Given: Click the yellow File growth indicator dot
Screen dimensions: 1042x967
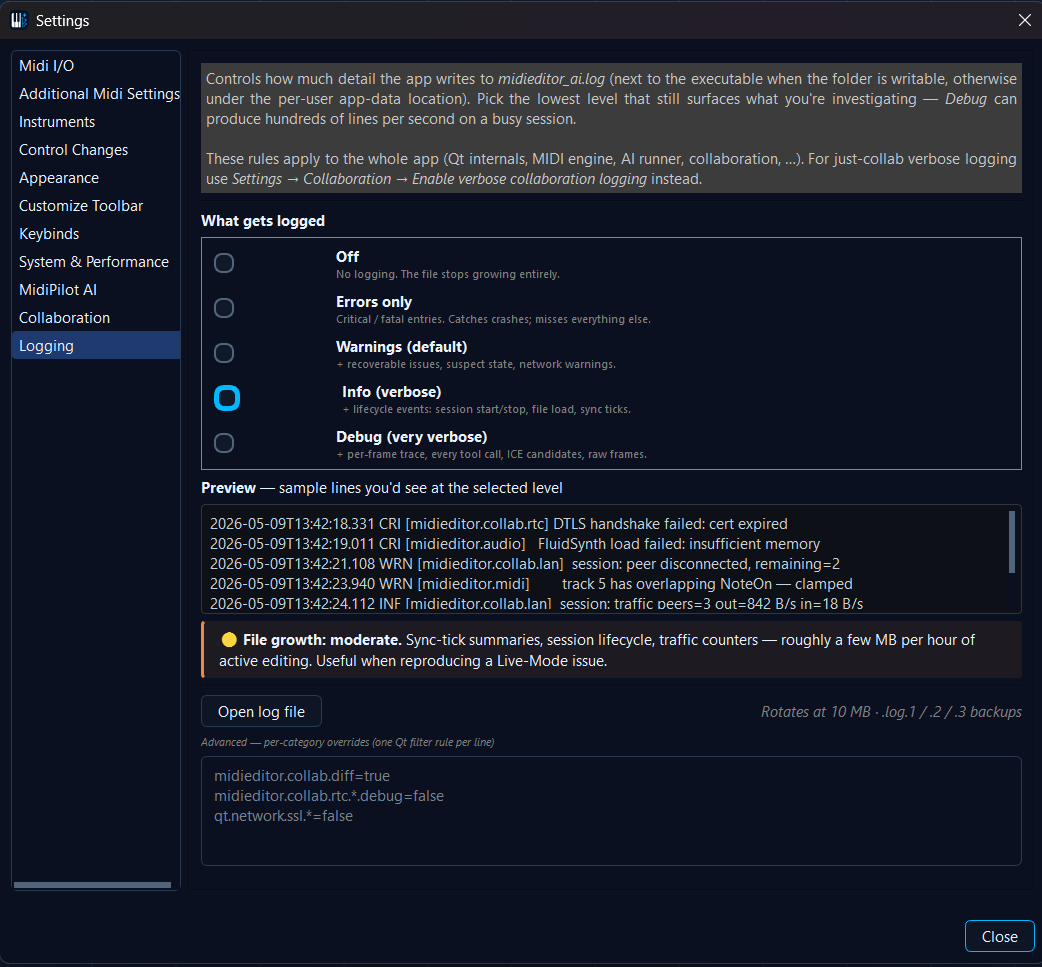Looking at the screenshot, I should tap(229, 640).
